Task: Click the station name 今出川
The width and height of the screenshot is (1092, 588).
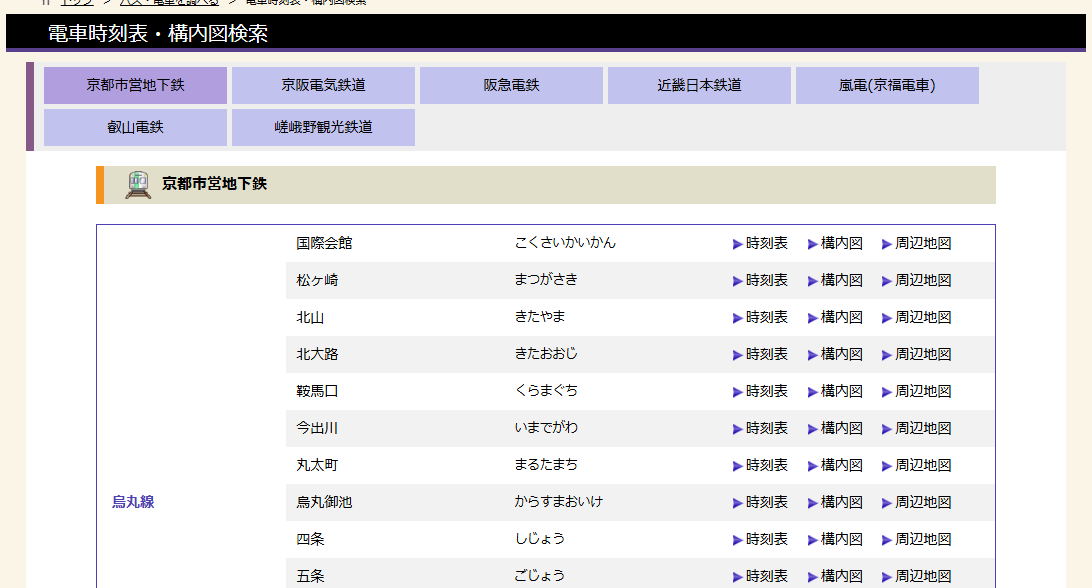Action: pos(317,428)
